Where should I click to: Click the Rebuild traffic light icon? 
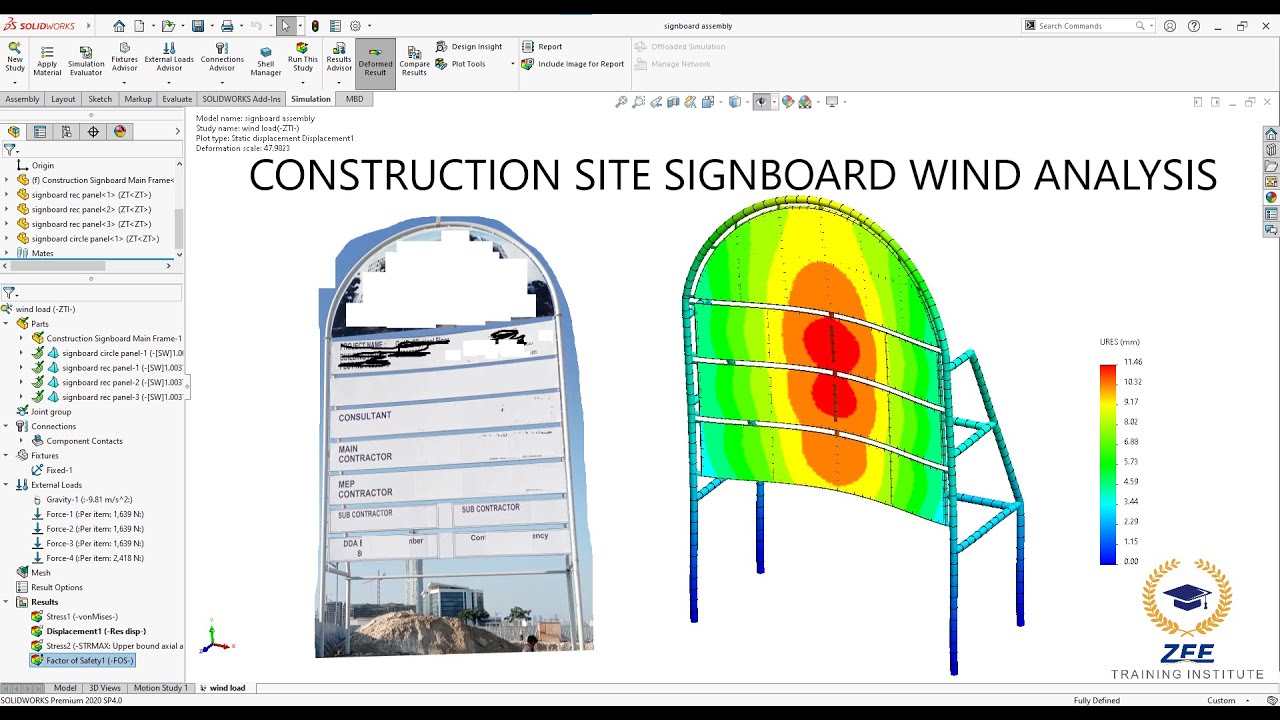pos(316,26)
